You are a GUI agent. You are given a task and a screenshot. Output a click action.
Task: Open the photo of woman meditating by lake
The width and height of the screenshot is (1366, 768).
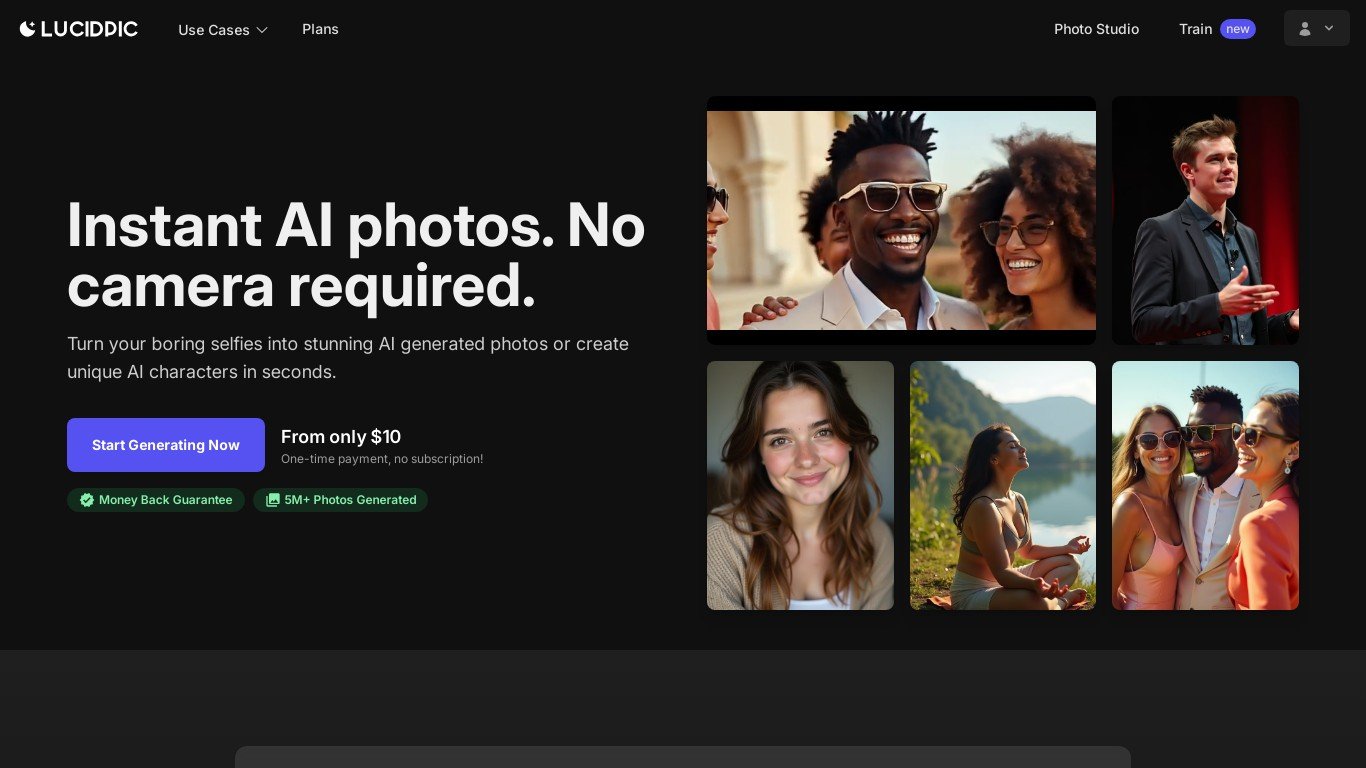pos(1003,485)
